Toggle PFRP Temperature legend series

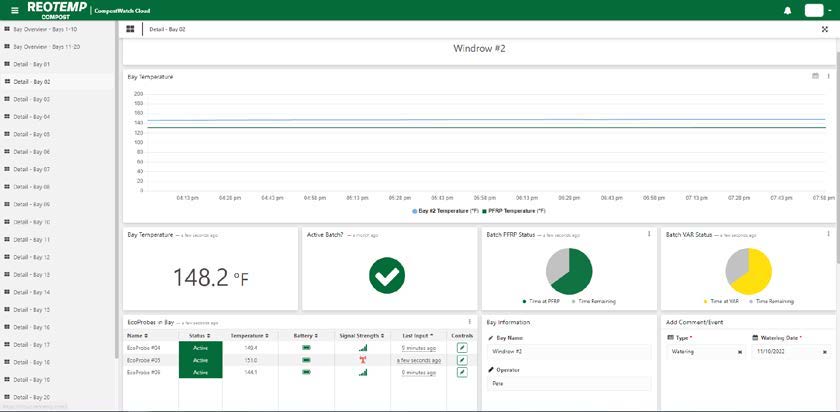514,211
